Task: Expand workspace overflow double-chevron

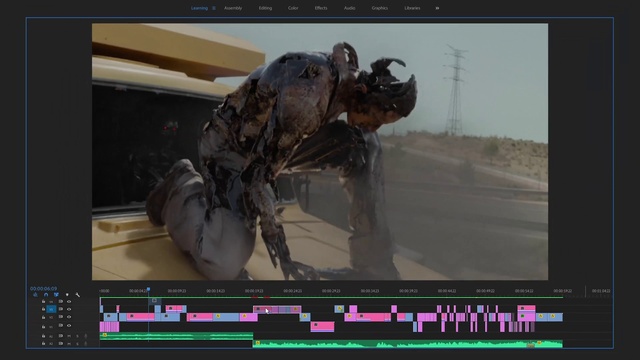Action: click(437, 8)
